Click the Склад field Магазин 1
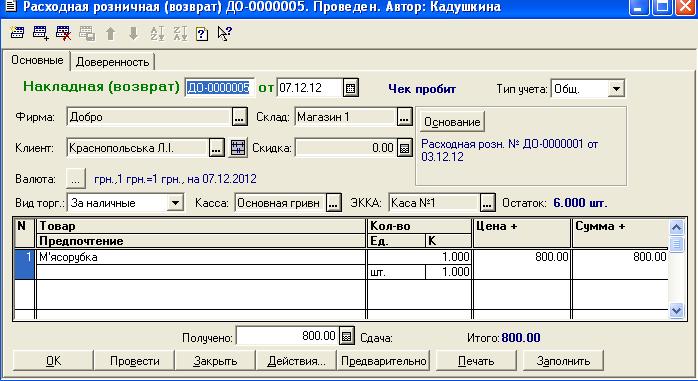 345,118
